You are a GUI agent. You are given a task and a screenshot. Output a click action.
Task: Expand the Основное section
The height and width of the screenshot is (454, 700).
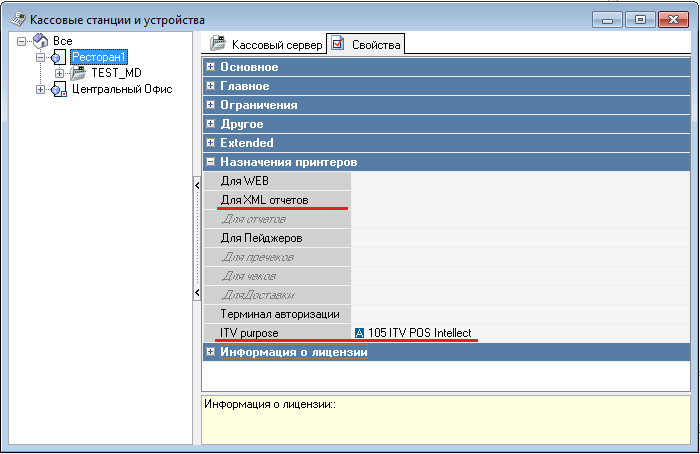(x=210, y=67)
